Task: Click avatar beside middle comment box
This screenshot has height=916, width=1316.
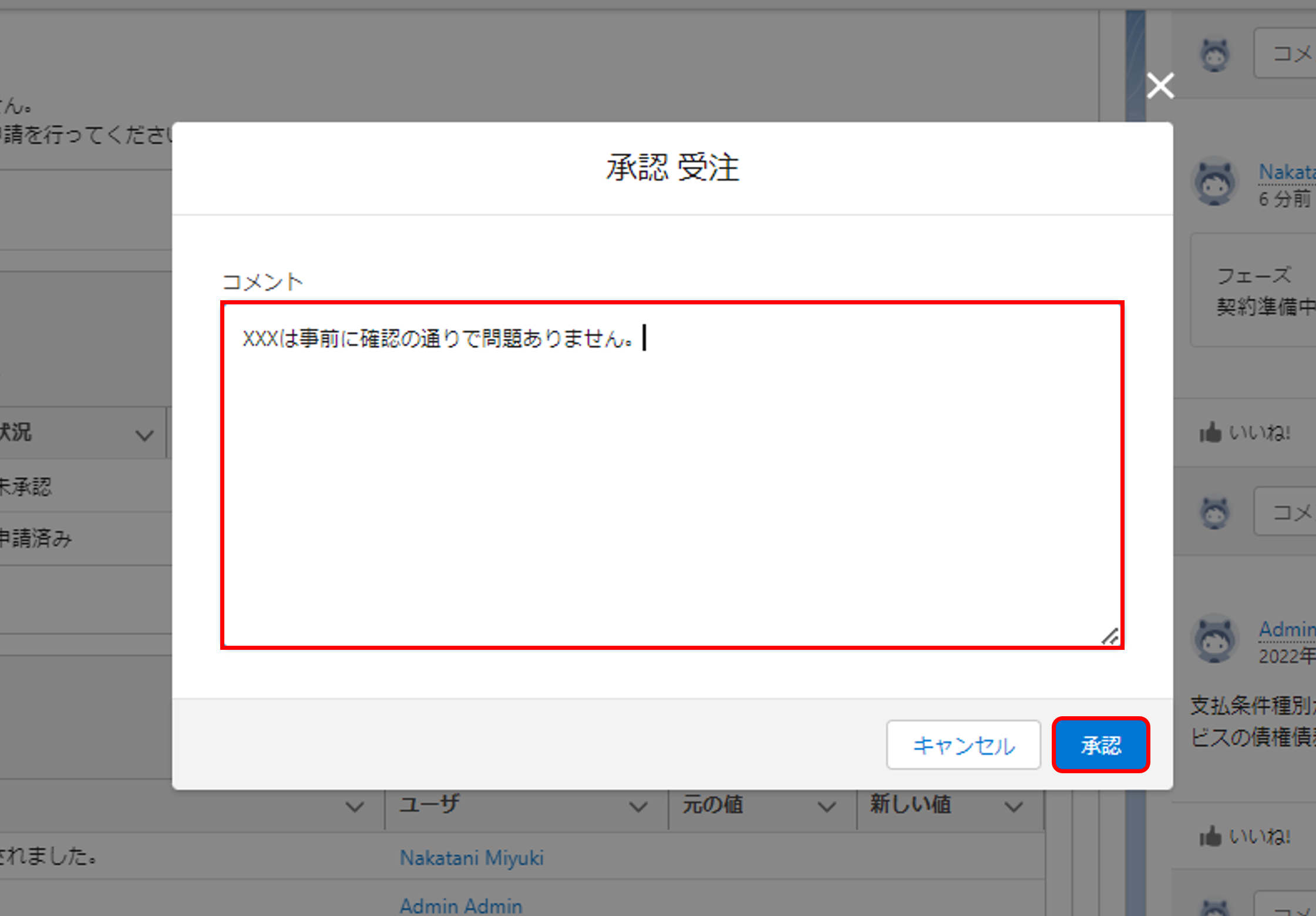Action: [x=1214, y=512]
